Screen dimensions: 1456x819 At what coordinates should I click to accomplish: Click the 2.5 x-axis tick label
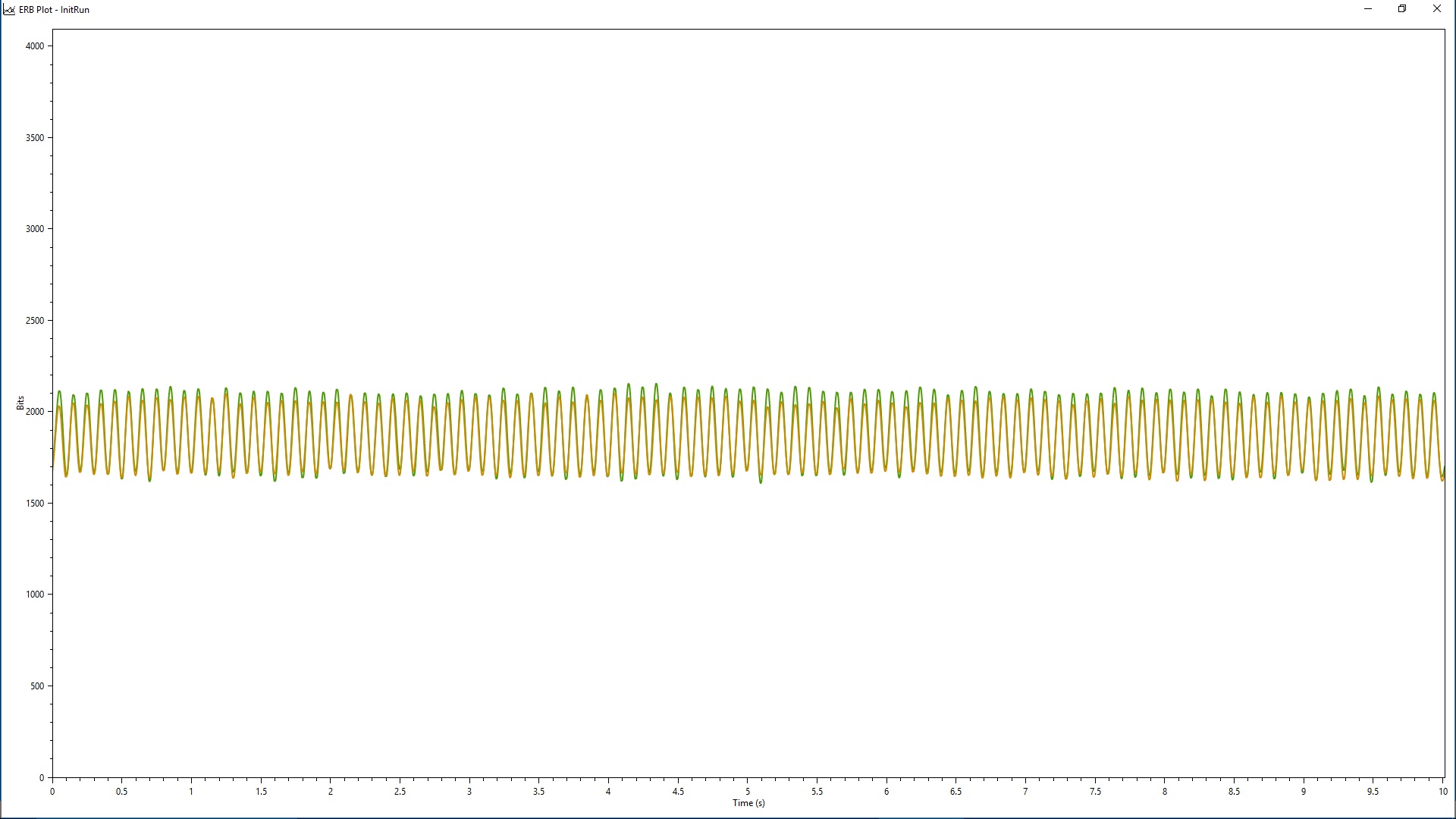point(400,792)
